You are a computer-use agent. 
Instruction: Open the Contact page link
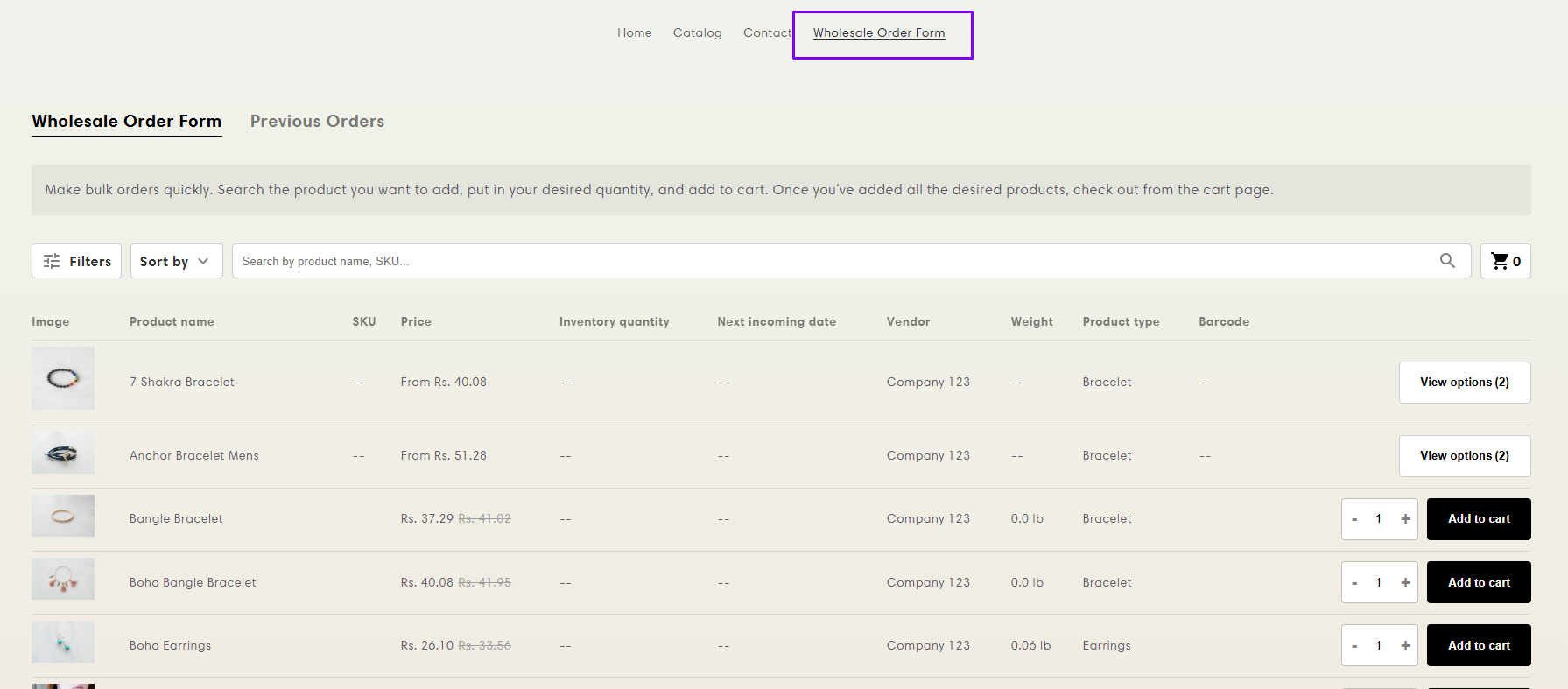[767, 32]
